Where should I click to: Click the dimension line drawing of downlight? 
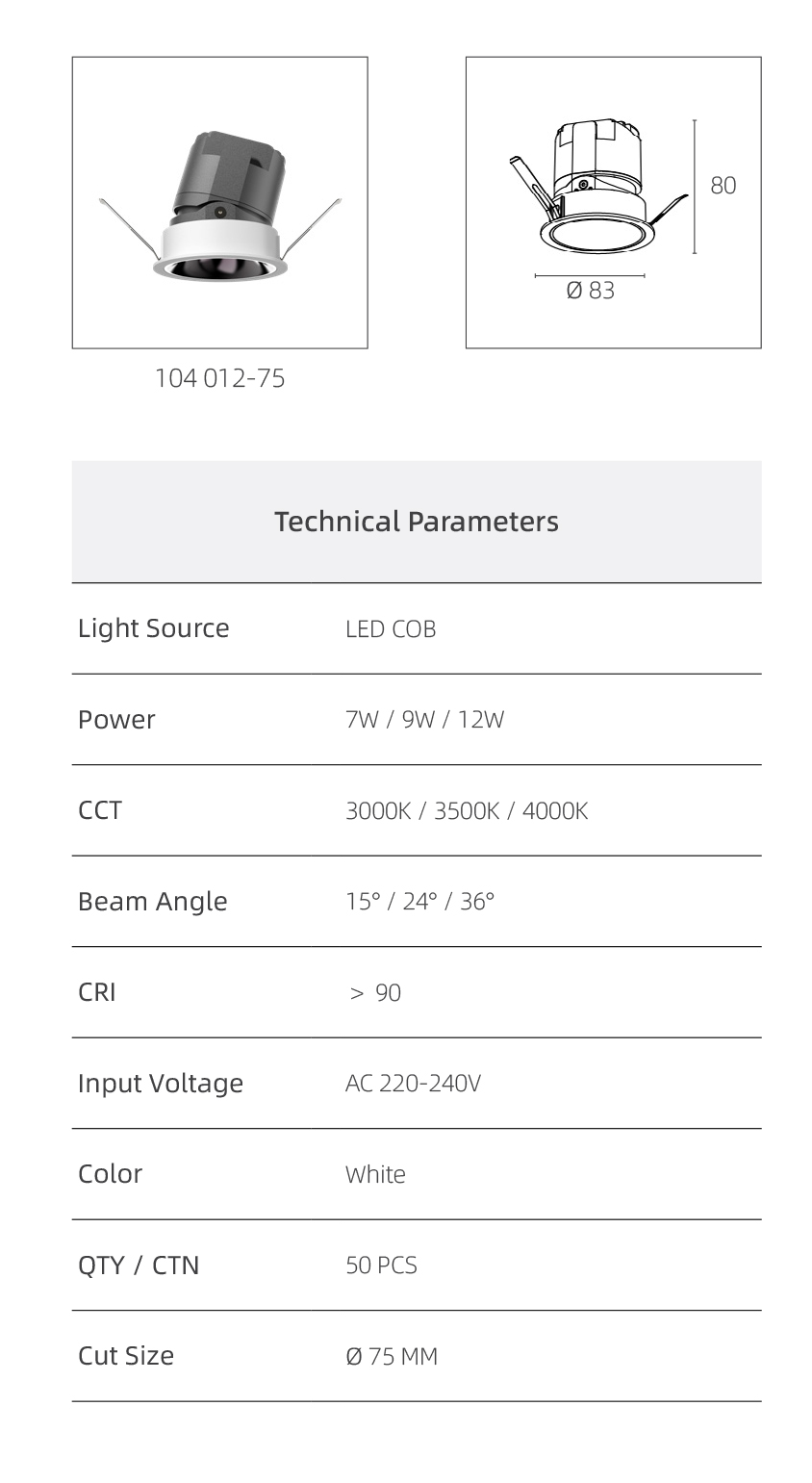tap(613, 202)
